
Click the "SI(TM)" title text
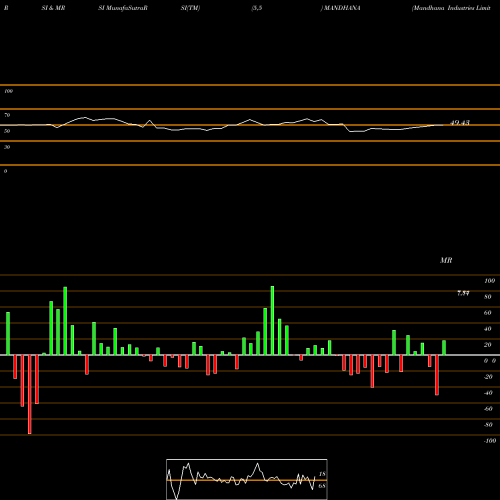(x=190, y=8)
